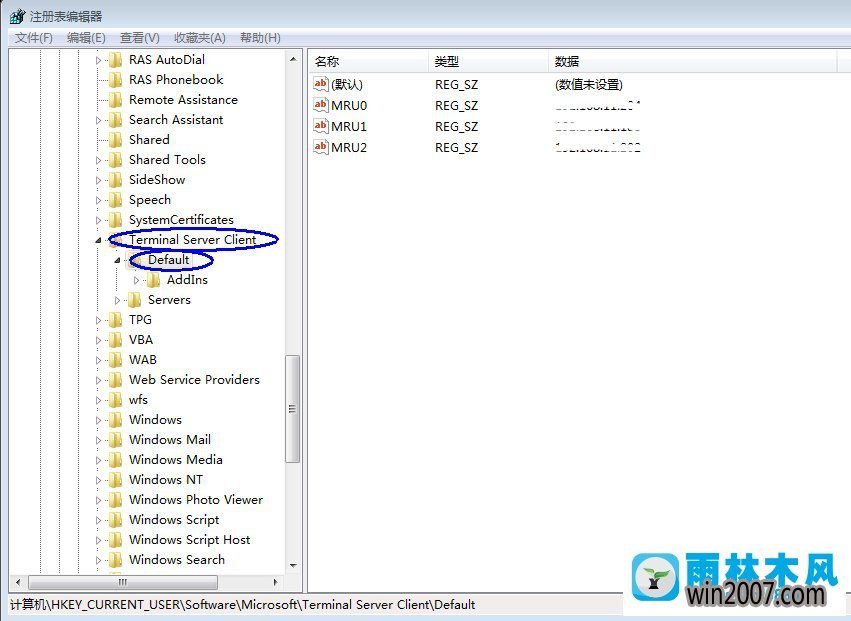Select the Windows key label

[x=155, y=420]
